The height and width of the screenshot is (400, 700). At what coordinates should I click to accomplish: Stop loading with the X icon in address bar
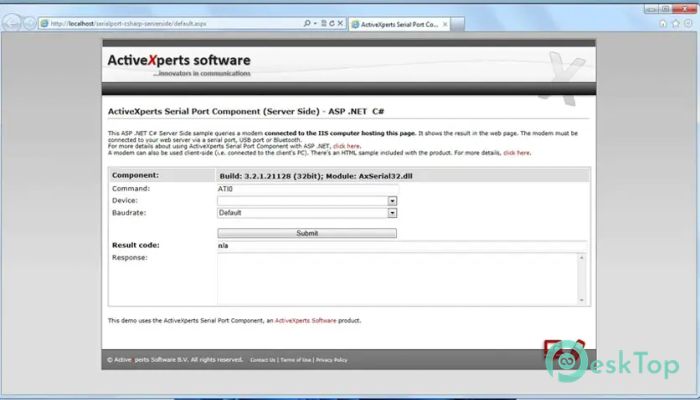coord(340,23)
